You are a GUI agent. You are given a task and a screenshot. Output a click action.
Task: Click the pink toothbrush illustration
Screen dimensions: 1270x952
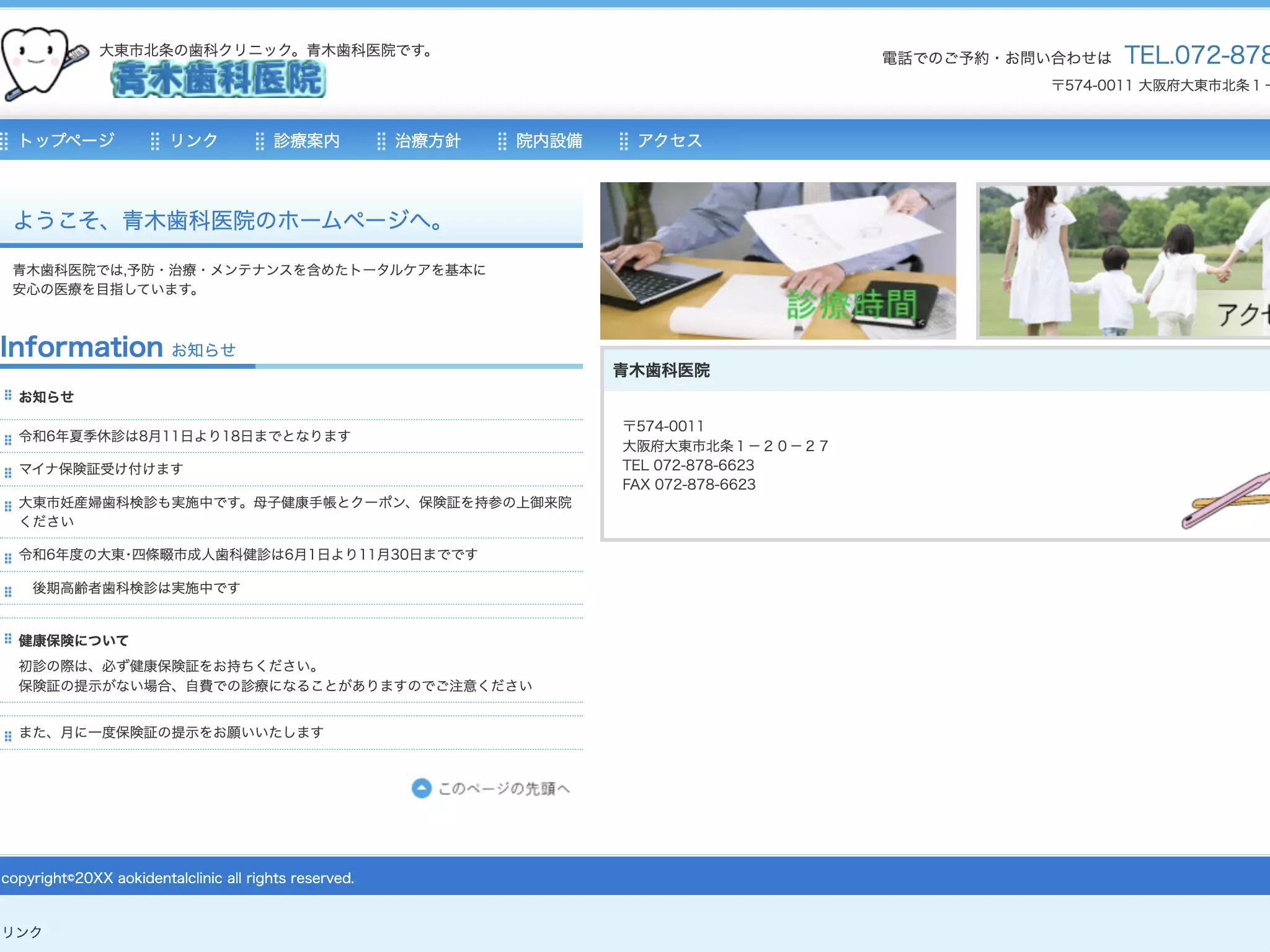click(1225, 500)
